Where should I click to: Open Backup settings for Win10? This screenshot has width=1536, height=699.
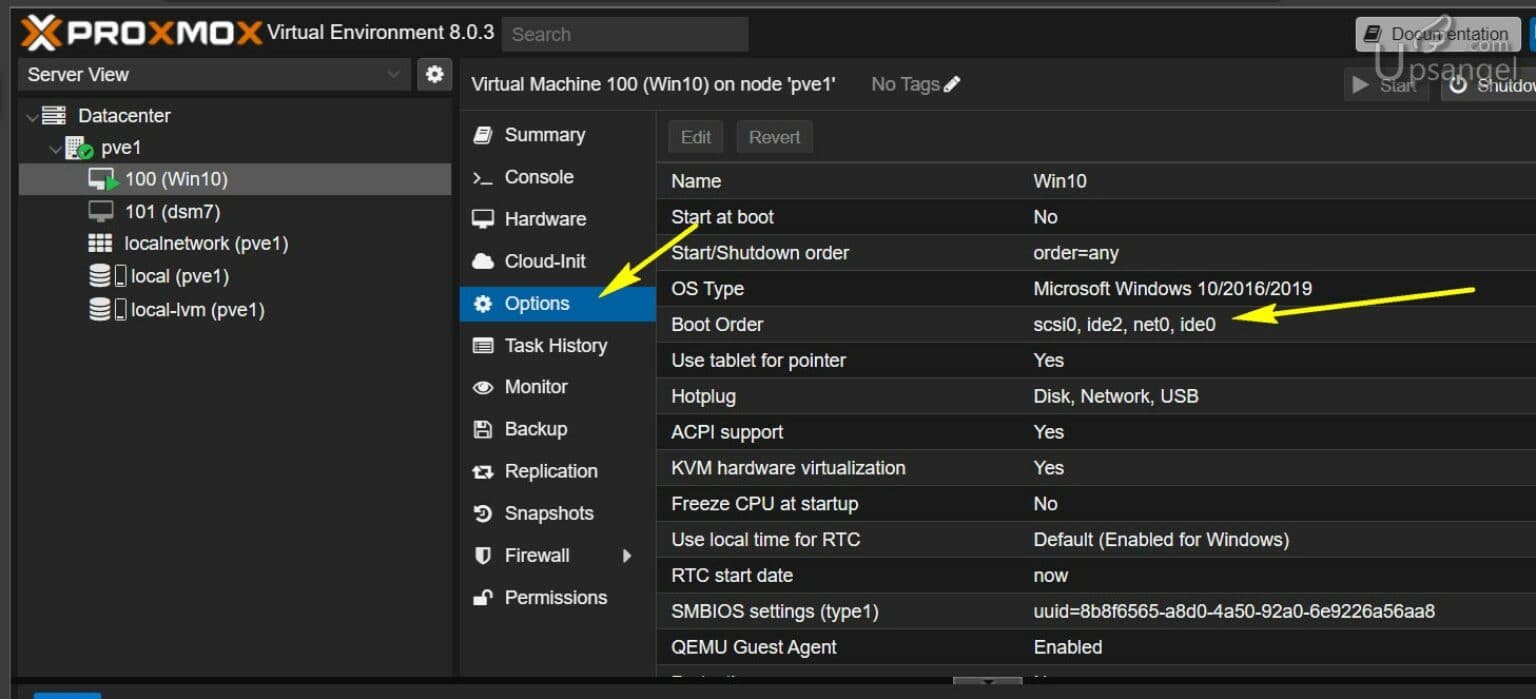click(x=536, y=429)
